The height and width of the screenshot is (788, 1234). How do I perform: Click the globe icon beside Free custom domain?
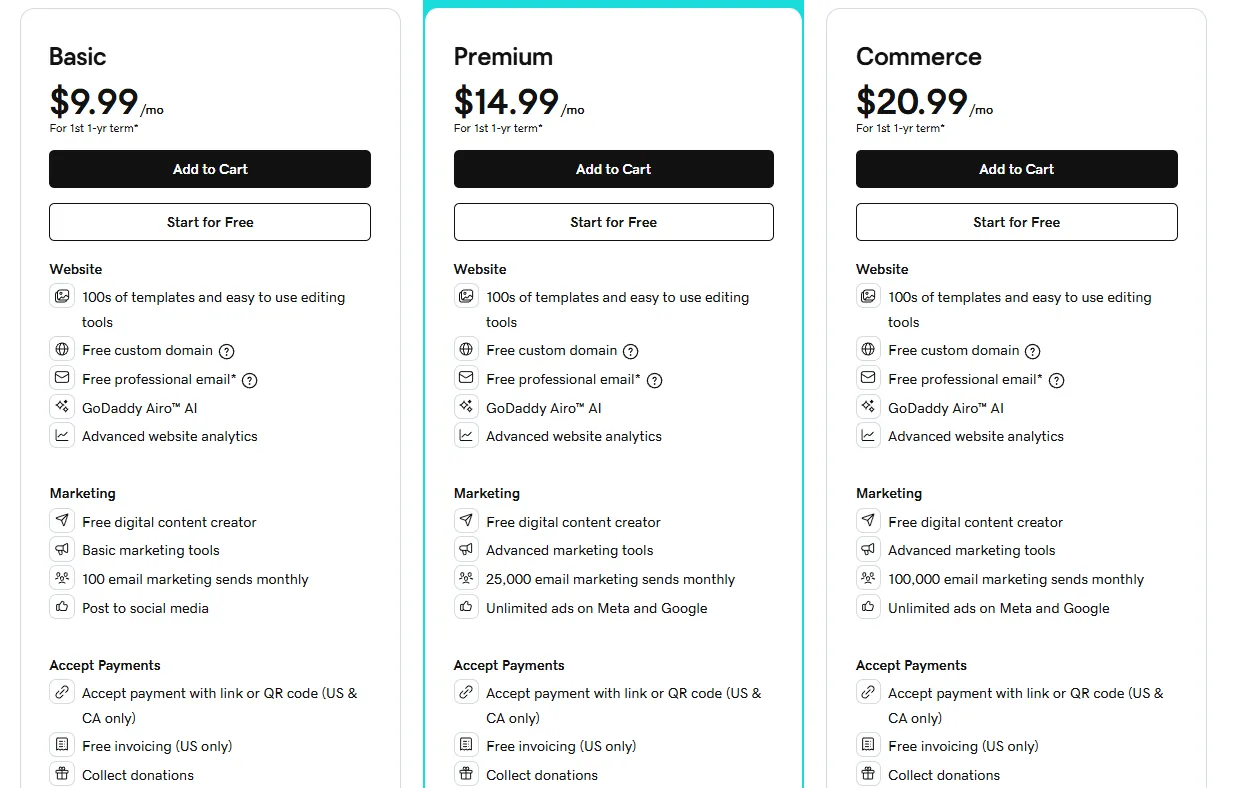pyautogui.click(x=62, y=351)
